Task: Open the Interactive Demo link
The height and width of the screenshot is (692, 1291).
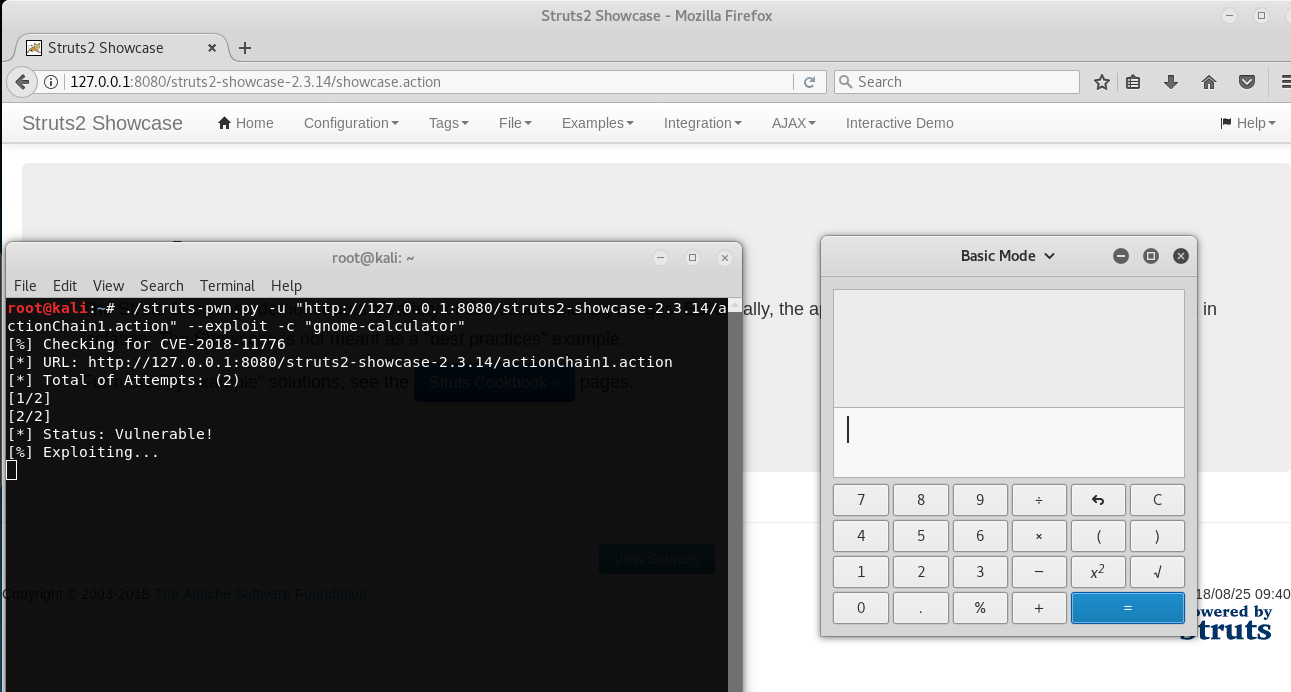Action: pos(900,123)
